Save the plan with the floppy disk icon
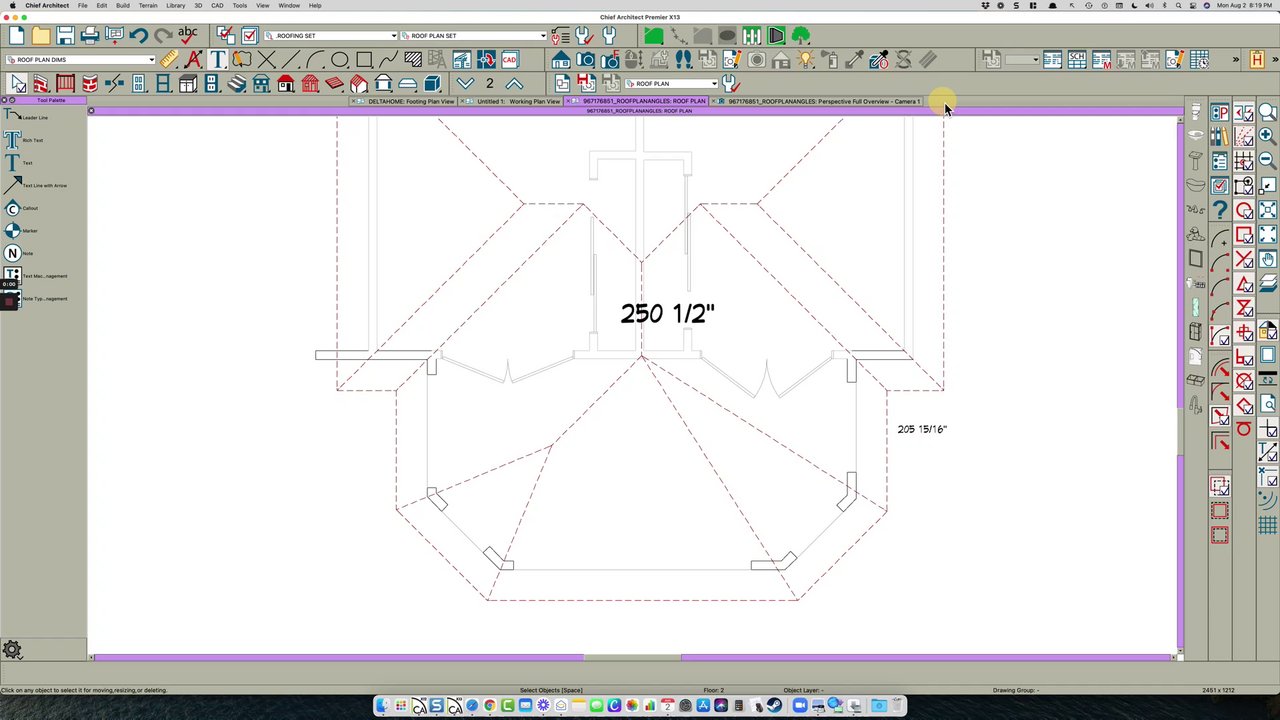1280x720 pixels. 65,36
